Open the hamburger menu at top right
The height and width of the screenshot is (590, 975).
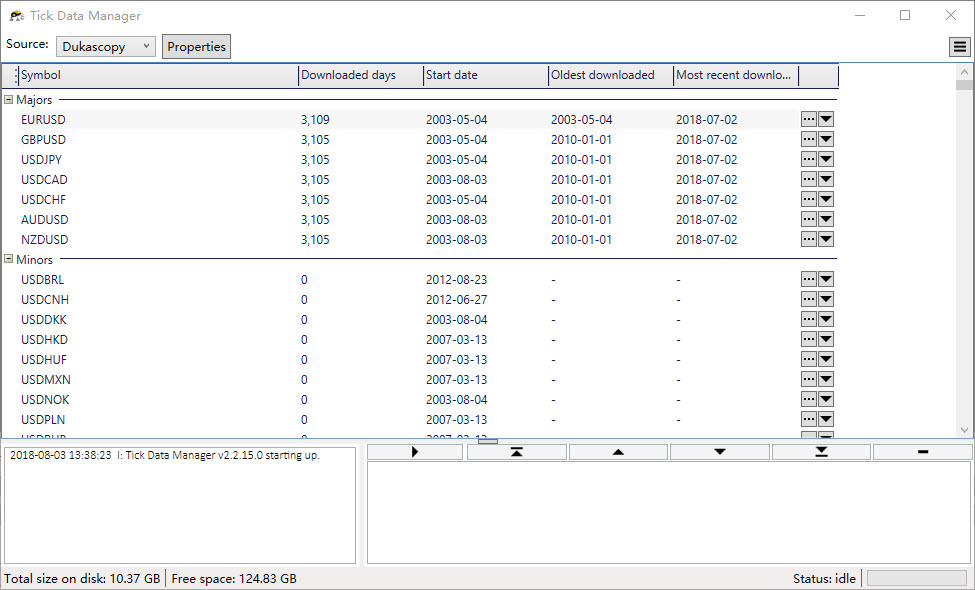click(x=959, y=47)
